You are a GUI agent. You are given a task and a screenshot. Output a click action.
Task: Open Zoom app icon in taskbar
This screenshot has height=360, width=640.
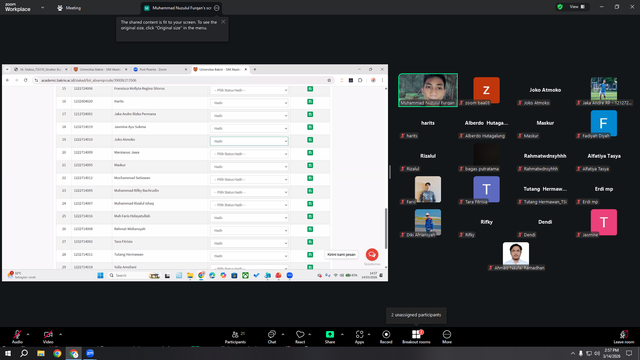(90, 353)
